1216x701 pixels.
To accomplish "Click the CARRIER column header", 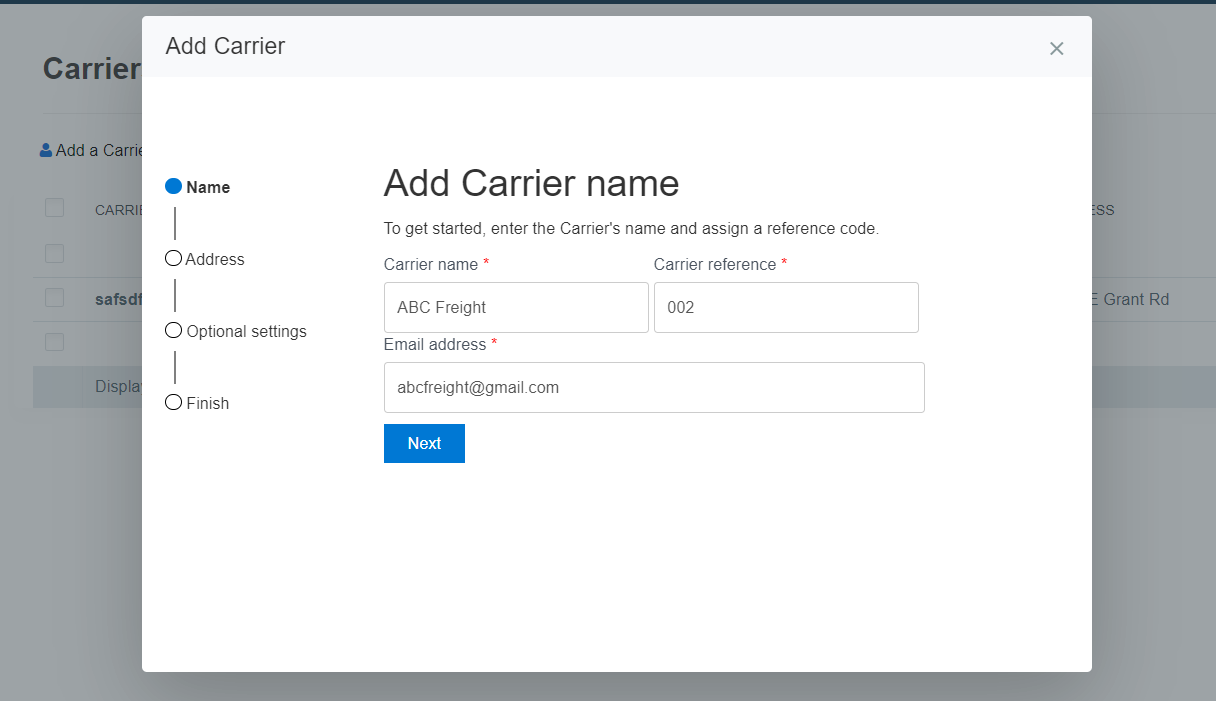I will point(121,210).
